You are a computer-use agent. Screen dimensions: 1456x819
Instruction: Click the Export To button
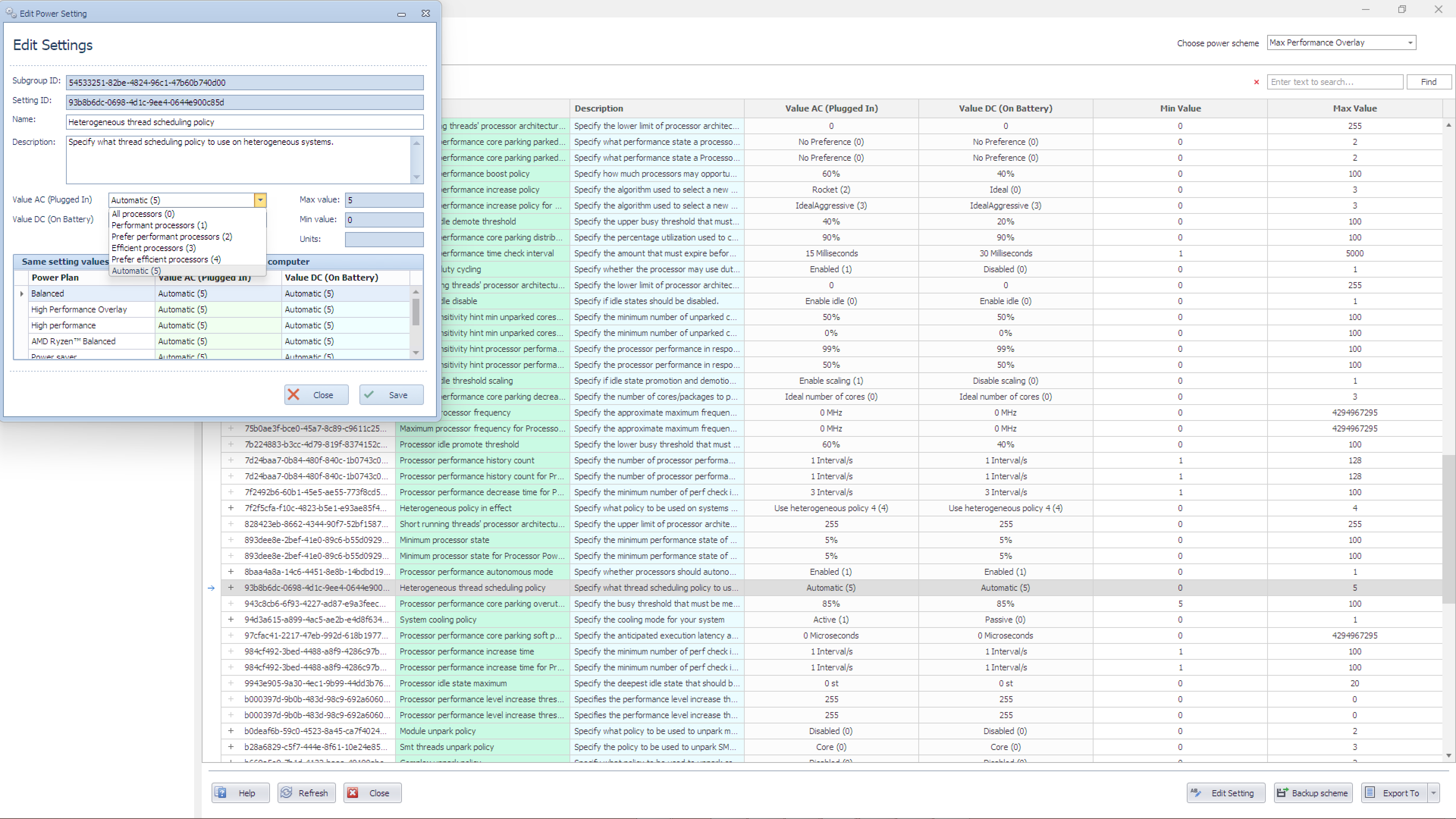point(1395,792)
